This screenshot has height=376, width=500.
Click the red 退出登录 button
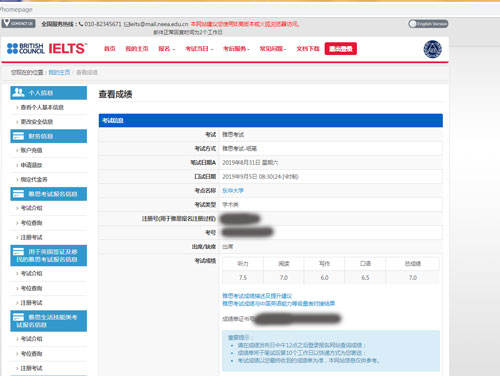coord(341,49)
